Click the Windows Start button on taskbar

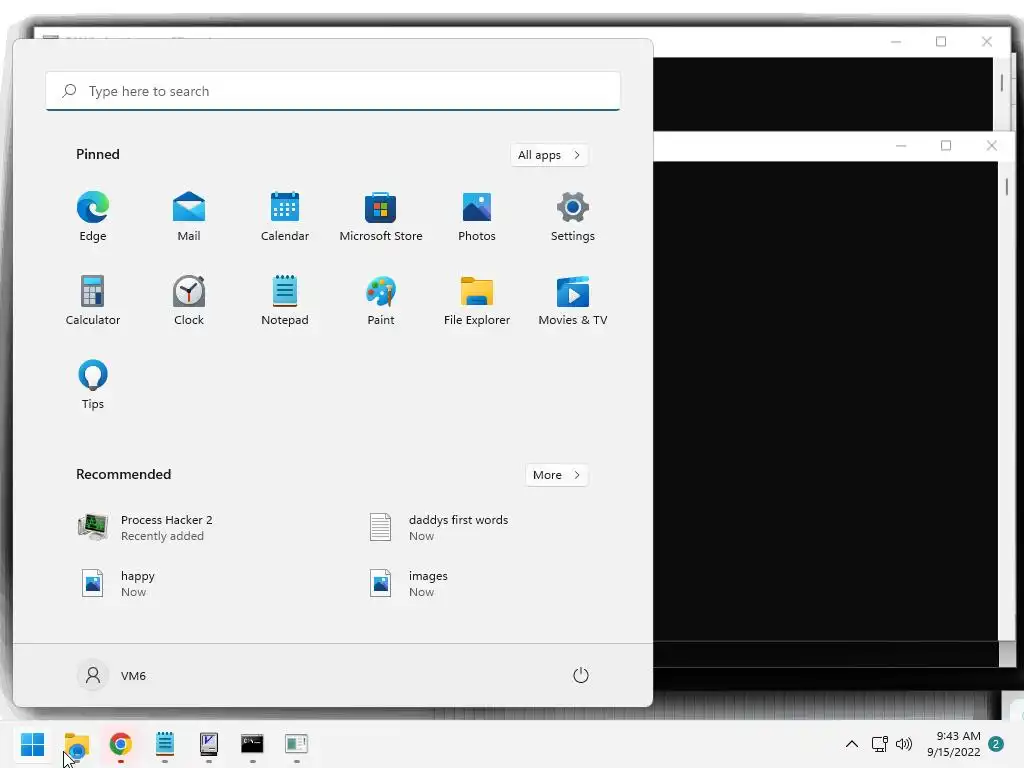click(x=32, y=744)
